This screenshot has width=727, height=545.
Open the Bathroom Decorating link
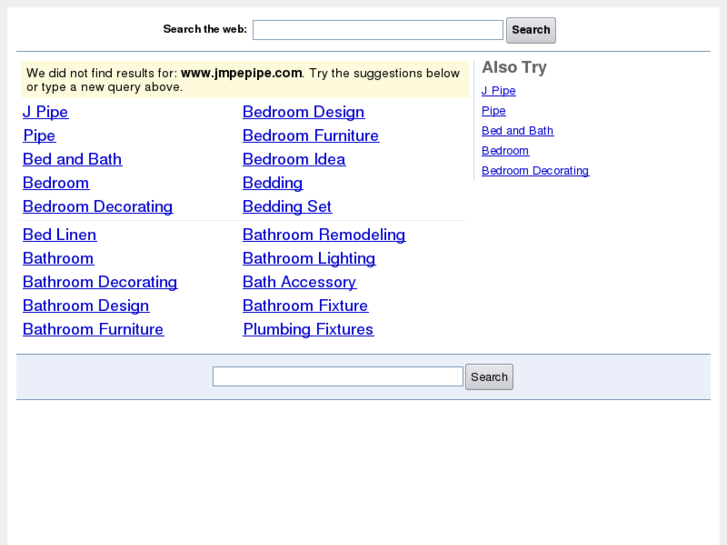(100, 282)
